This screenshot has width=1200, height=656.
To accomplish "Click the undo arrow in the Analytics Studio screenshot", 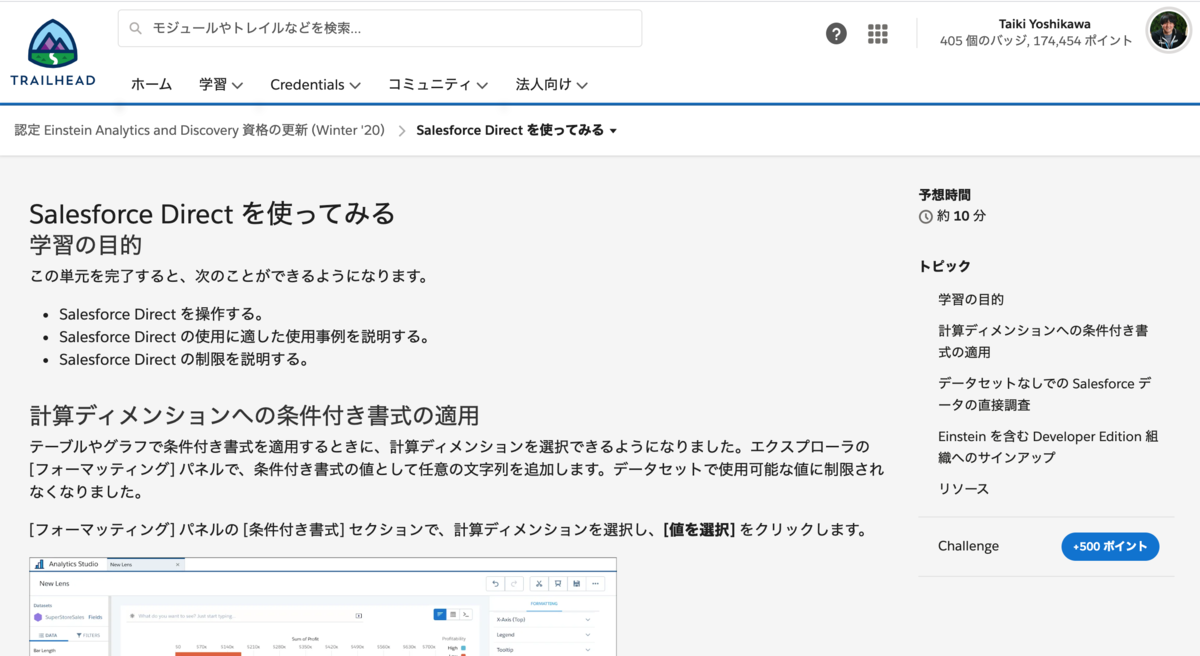I will pyautogui.click(x=495, y=582).
